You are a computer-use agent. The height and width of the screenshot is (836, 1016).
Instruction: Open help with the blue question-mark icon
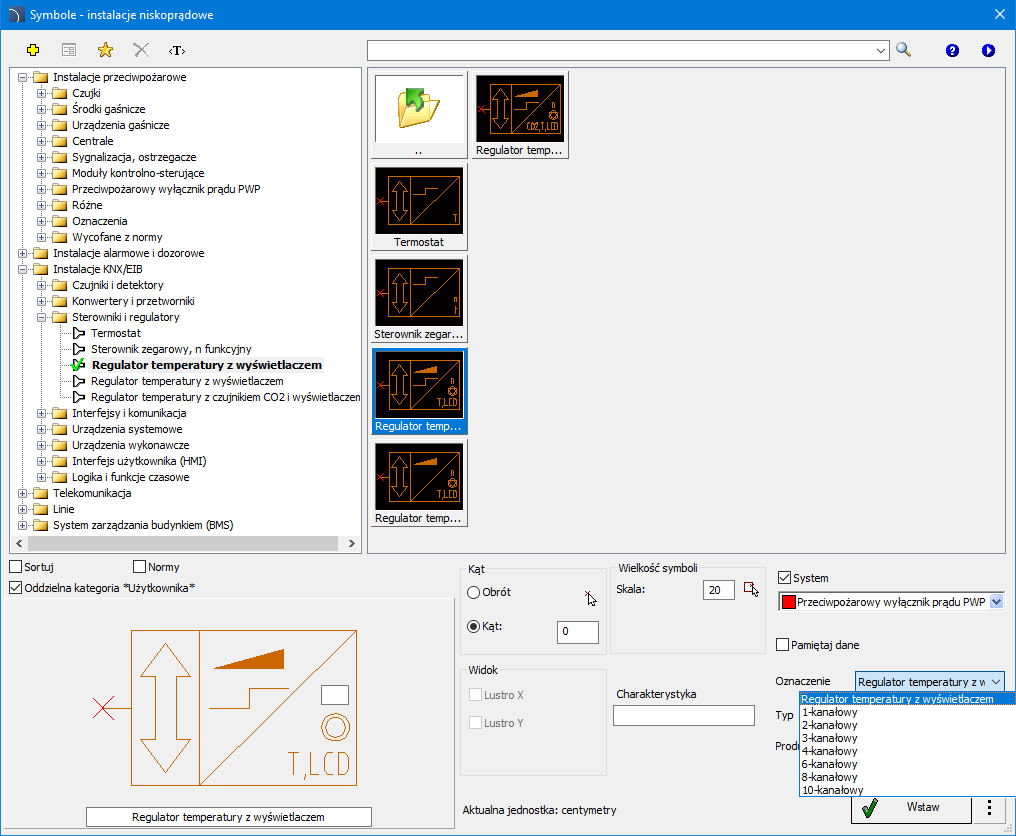point(952,51)
